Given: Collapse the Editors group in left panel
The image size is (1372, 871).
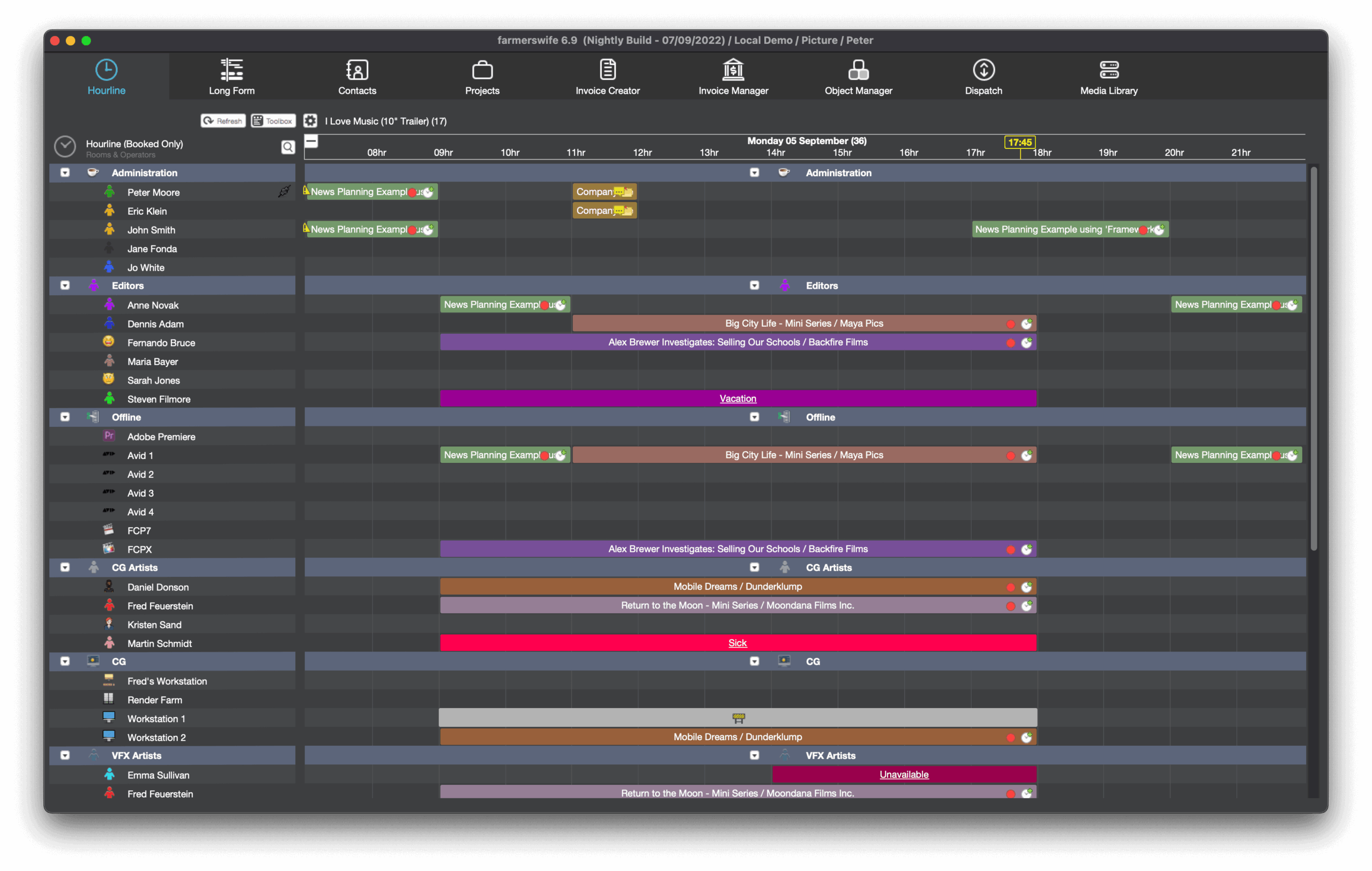Looking at the screenshot, I should pos(65,286).
